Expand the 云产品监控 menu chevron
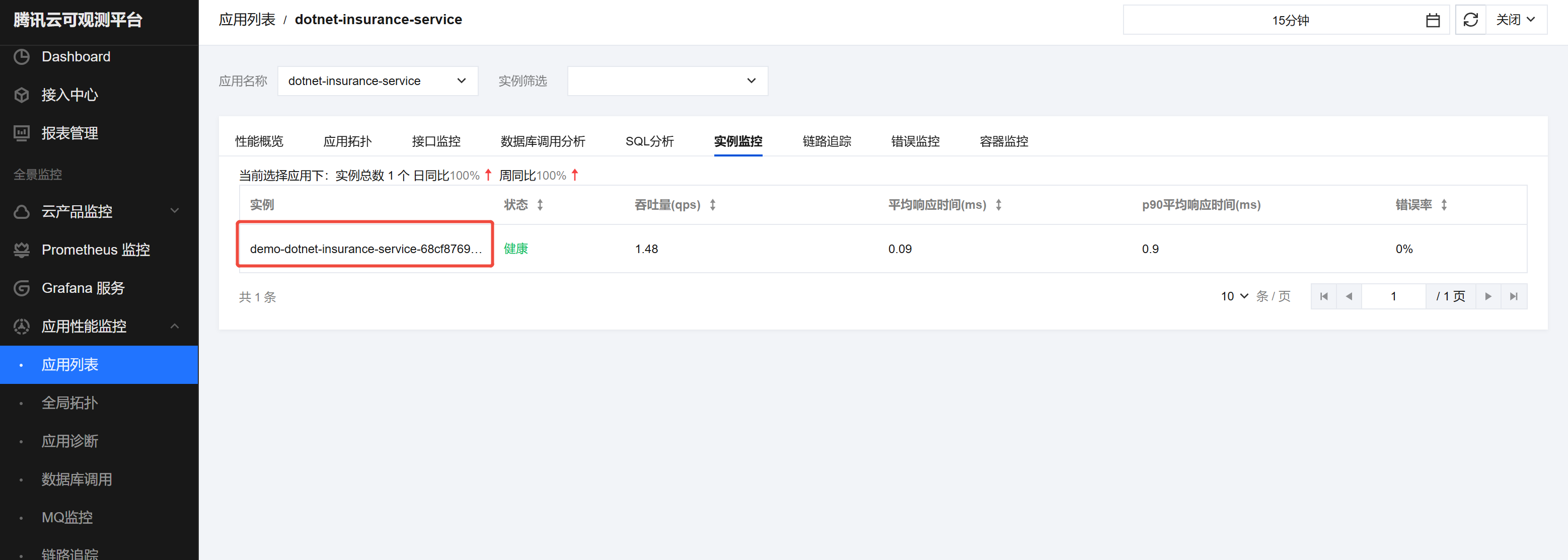 [x=175, y=211]
